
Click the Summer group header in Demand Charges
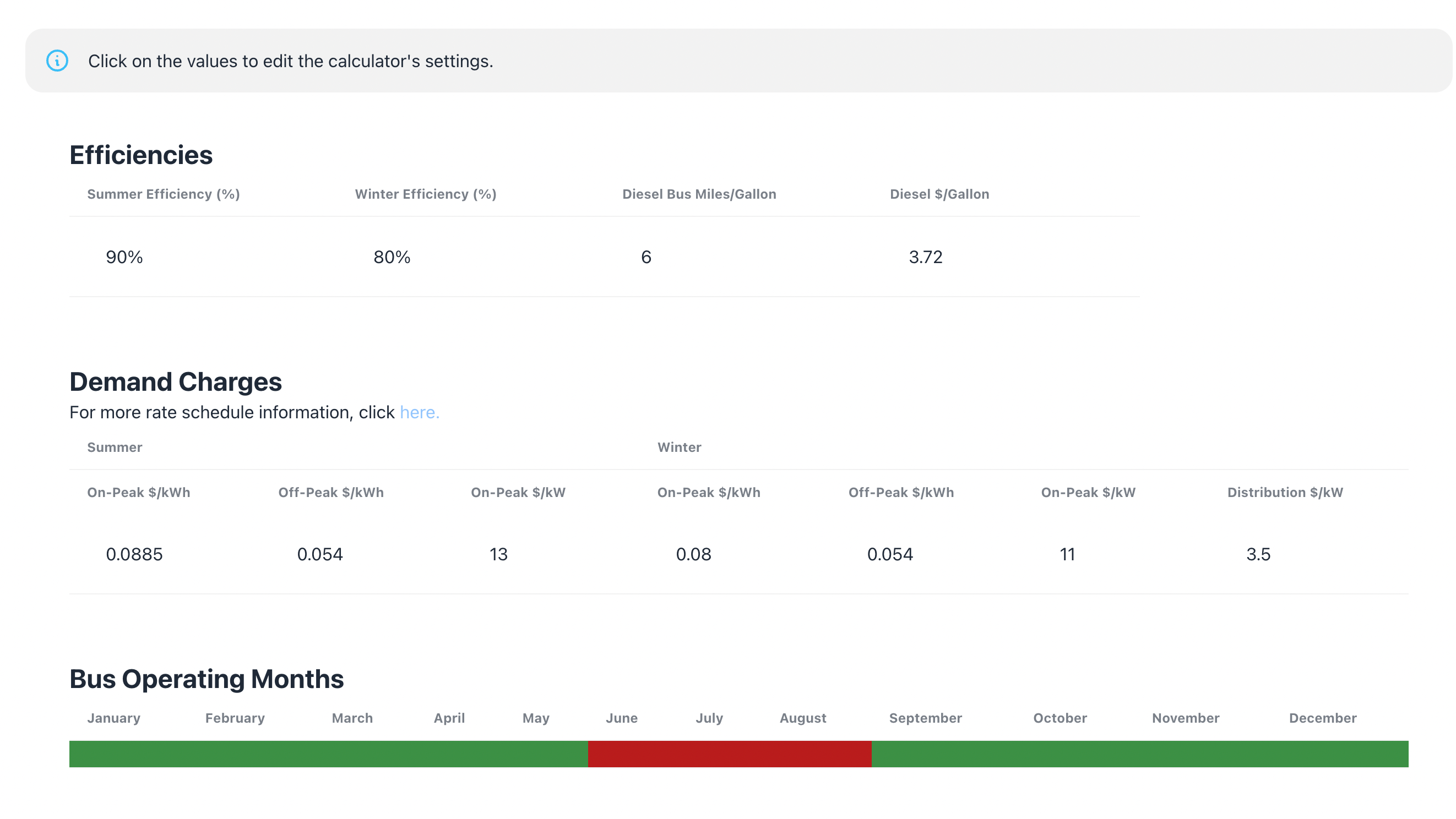click(115, 447)
